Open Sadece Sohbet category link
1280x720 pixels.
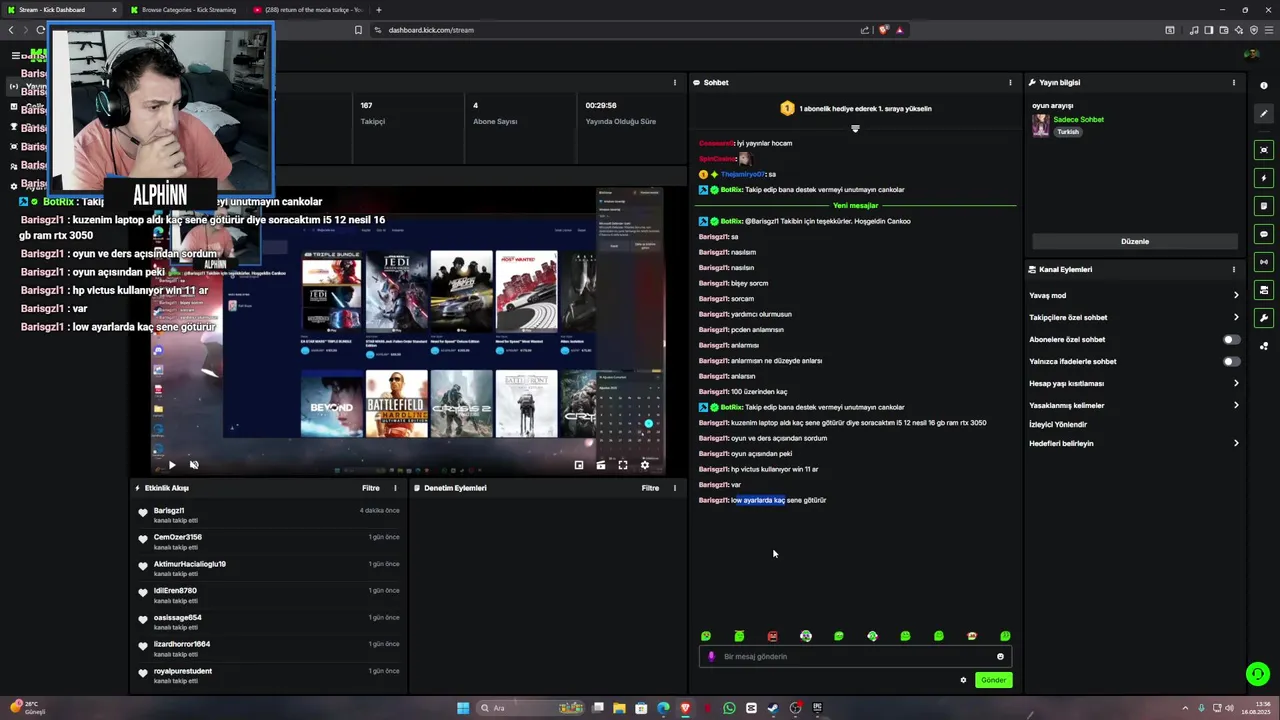(1078, 119)
